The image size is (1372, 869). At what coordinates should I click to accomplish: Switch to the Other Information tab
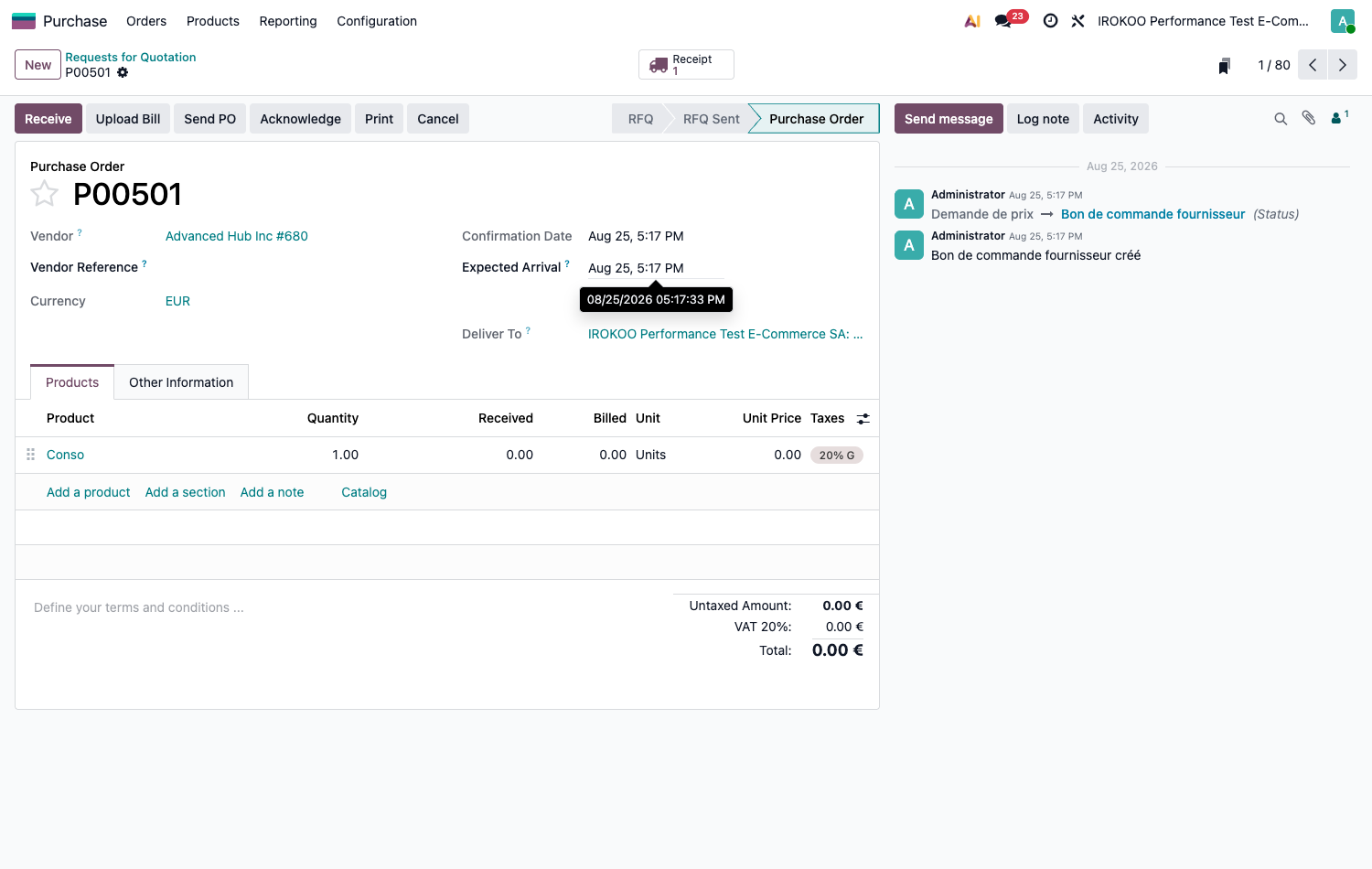[x=181, y=382]
